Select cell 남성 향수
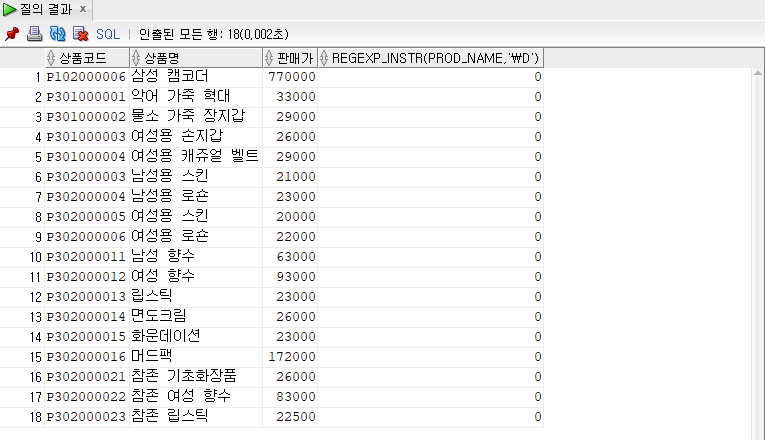The height and width of the screenshot is (440, 766). click(196, 257)
